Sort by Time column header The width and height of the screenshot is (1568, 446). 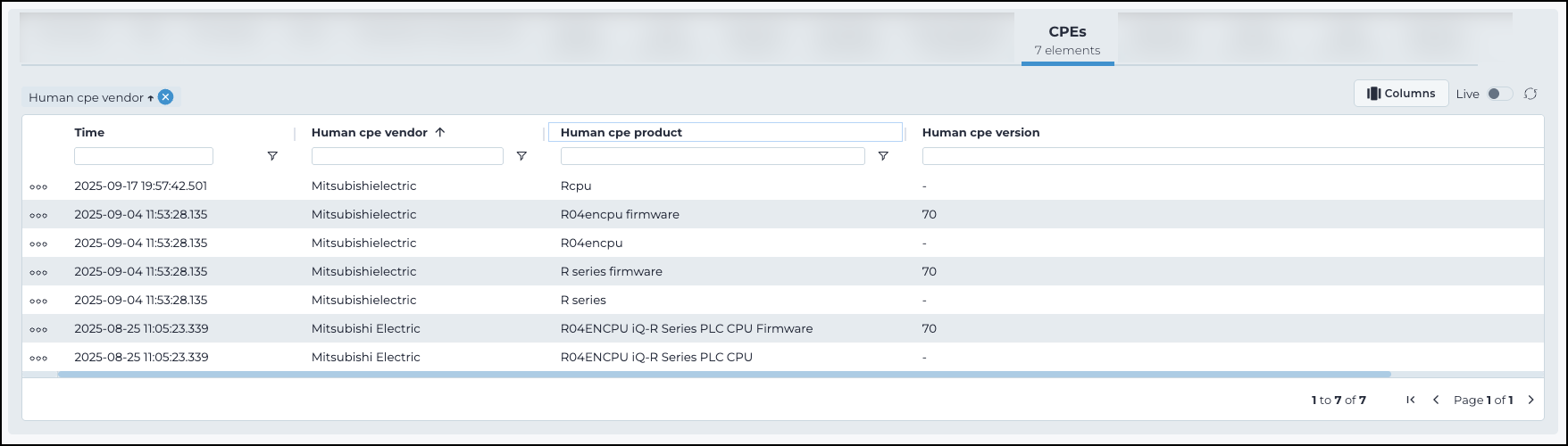[89, 132]
